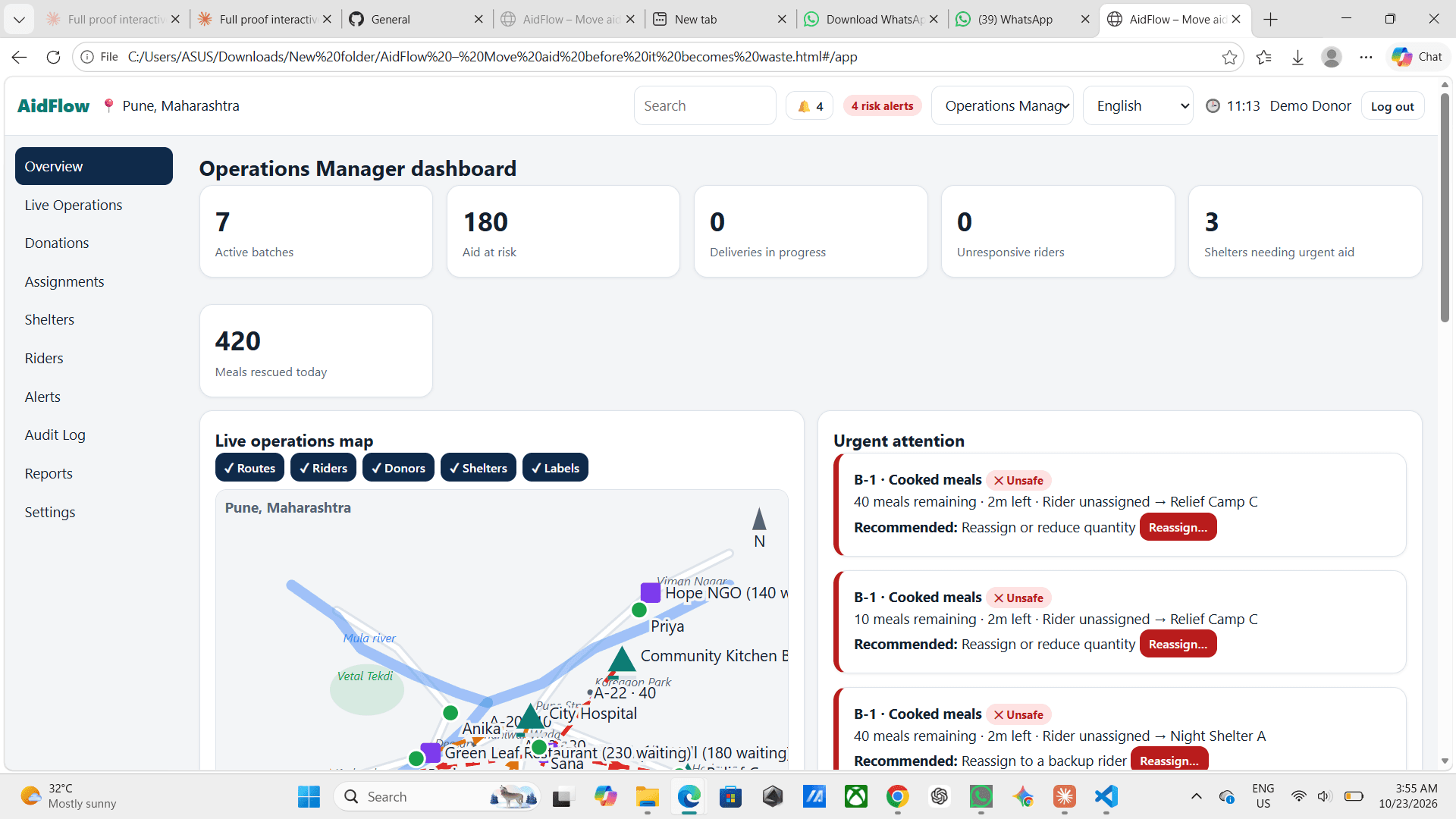Go to Live Operations in sidebar
1456x819 pixels.
pos(94,205)
